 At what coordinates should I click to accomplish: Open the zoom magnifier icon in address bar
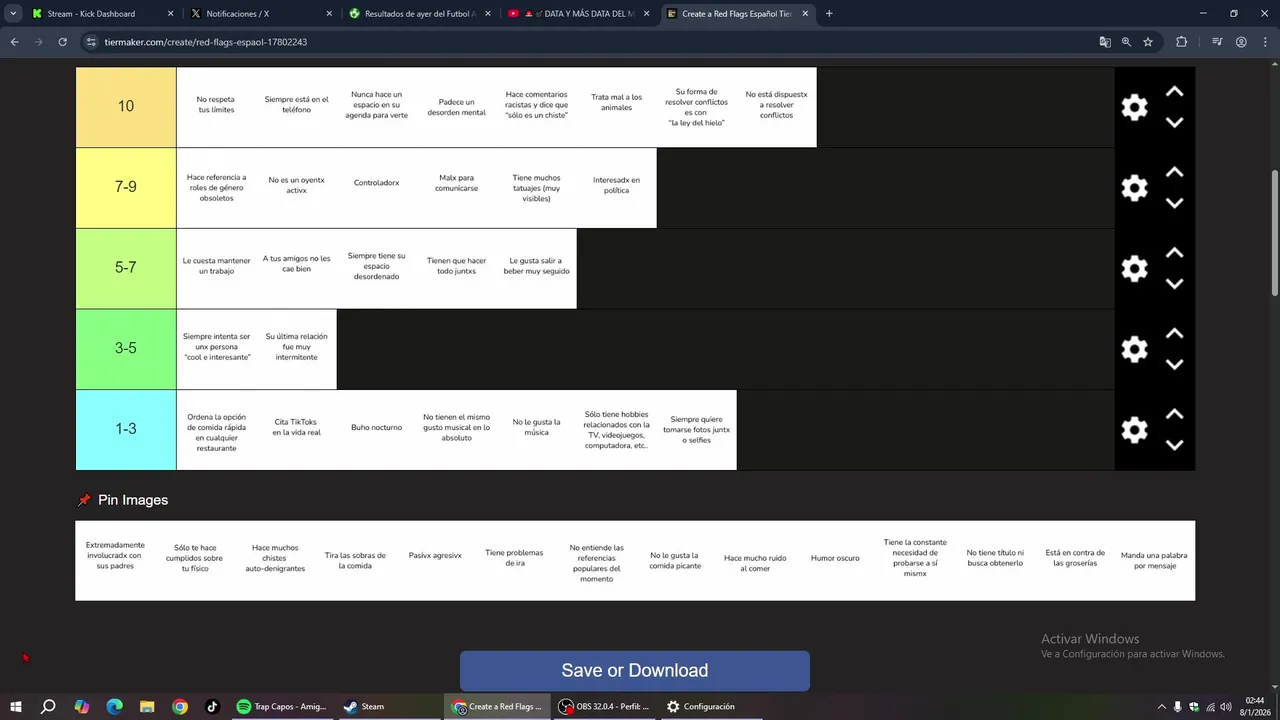(x=1126, y=42)
